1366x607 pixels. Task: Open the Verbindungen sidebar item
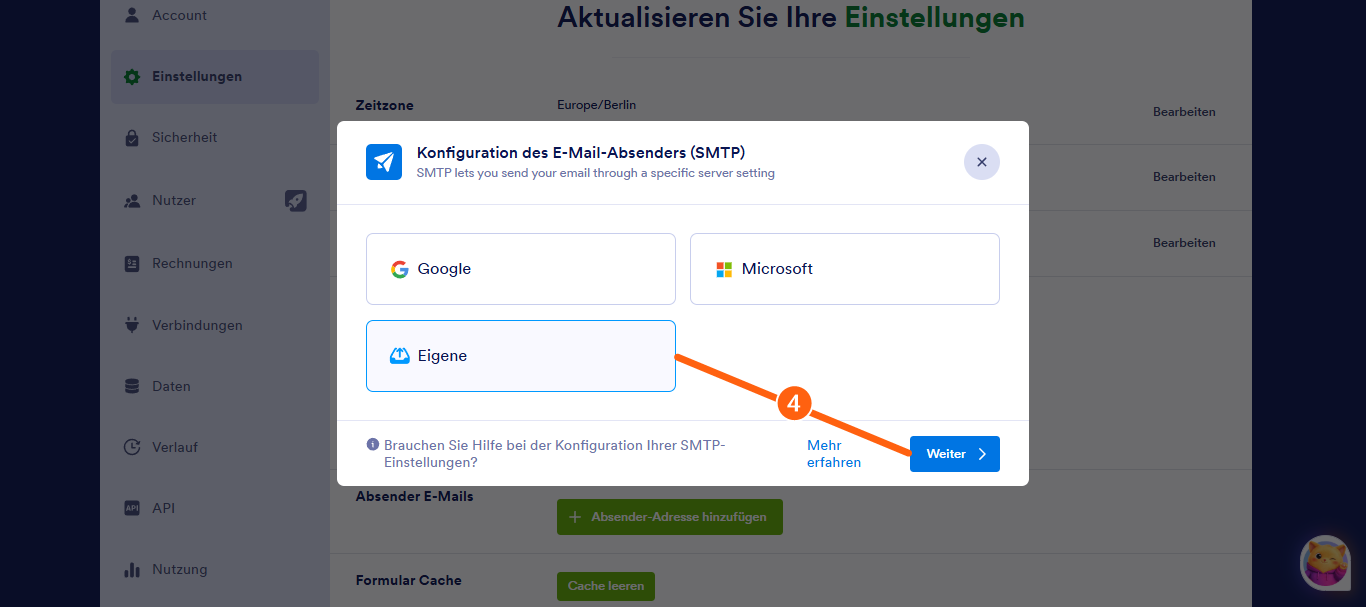click(x=214, y=325)
